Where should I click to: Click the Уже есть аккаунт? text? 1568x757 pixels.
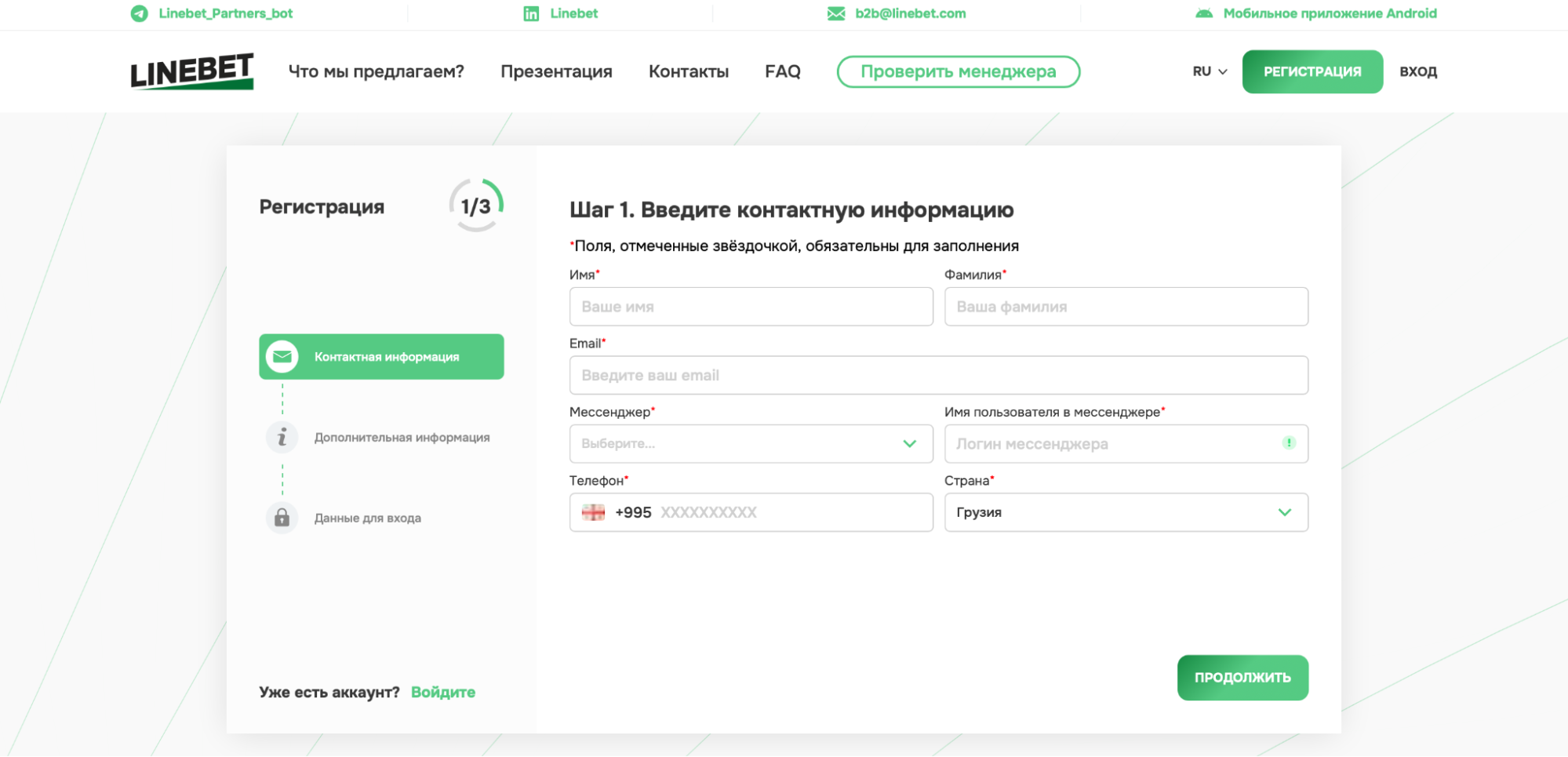pyautogui.click(x=329, y=692)
